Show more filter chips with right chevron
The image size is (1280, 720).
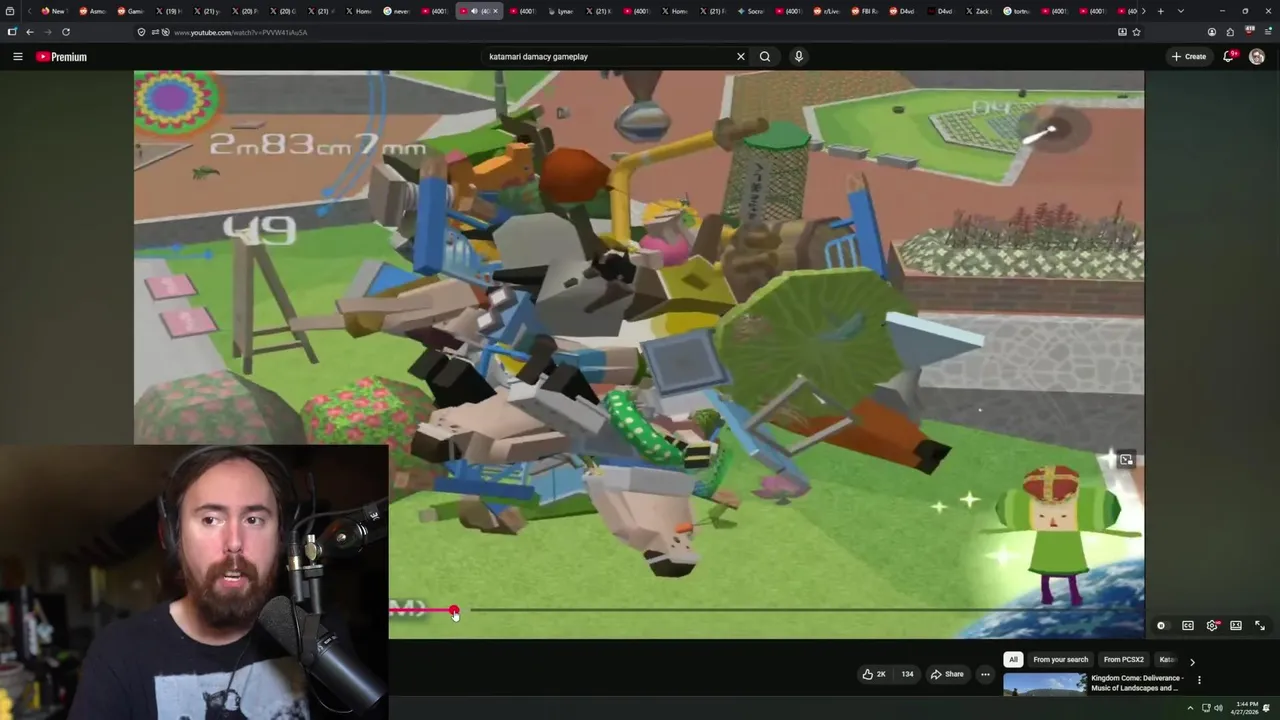[x=1192, y=661]
